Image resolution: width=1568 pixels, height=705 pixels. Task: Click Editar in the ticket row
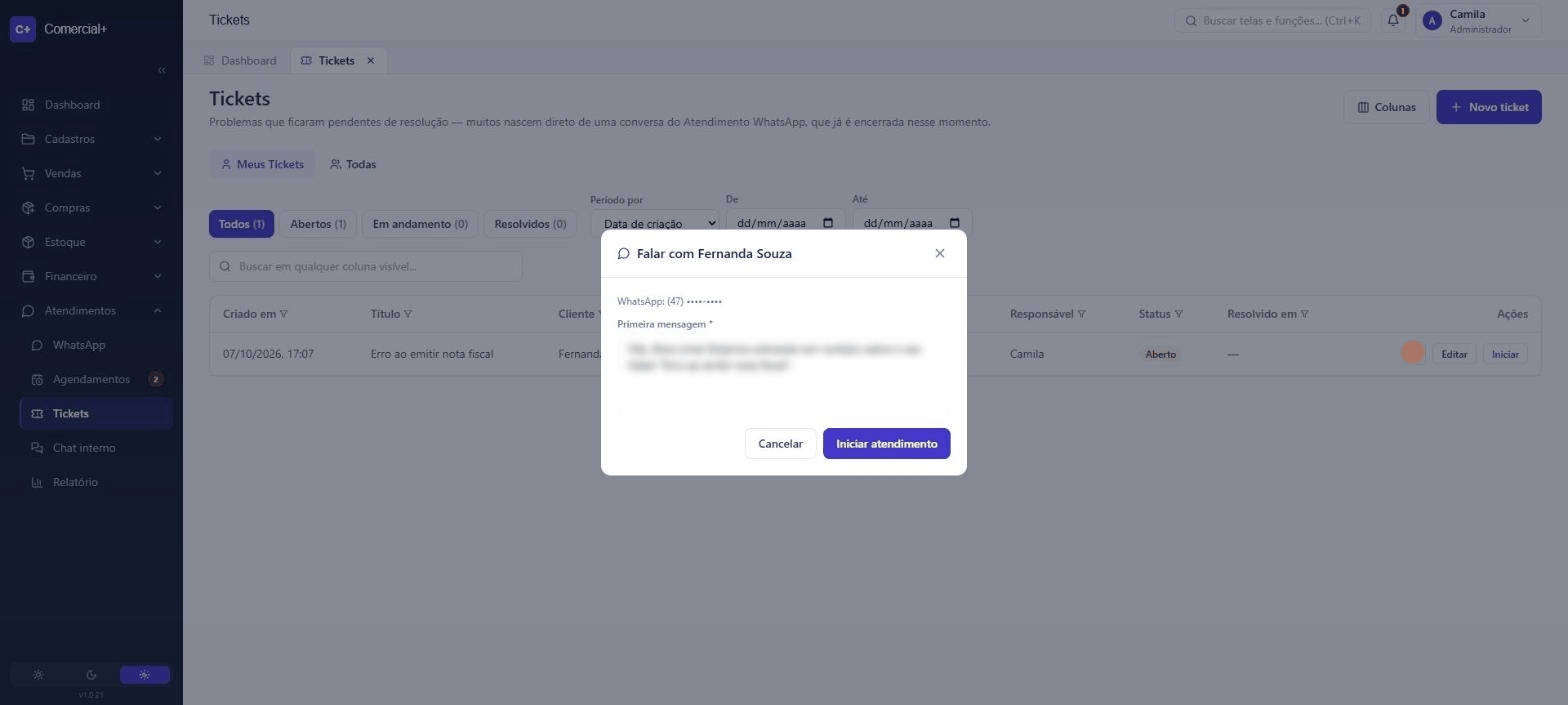pyautogui.click(x=1454, y=354)
